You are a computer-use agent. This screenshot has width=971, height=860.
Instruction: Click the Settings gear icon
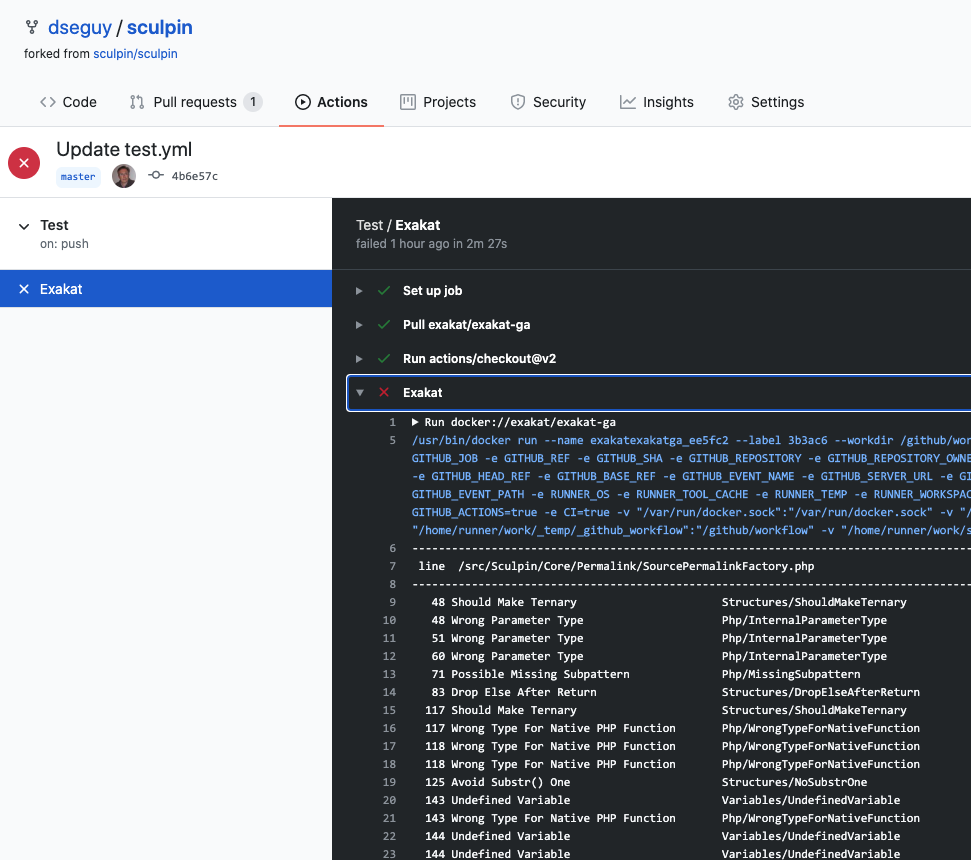pos(736,102)
